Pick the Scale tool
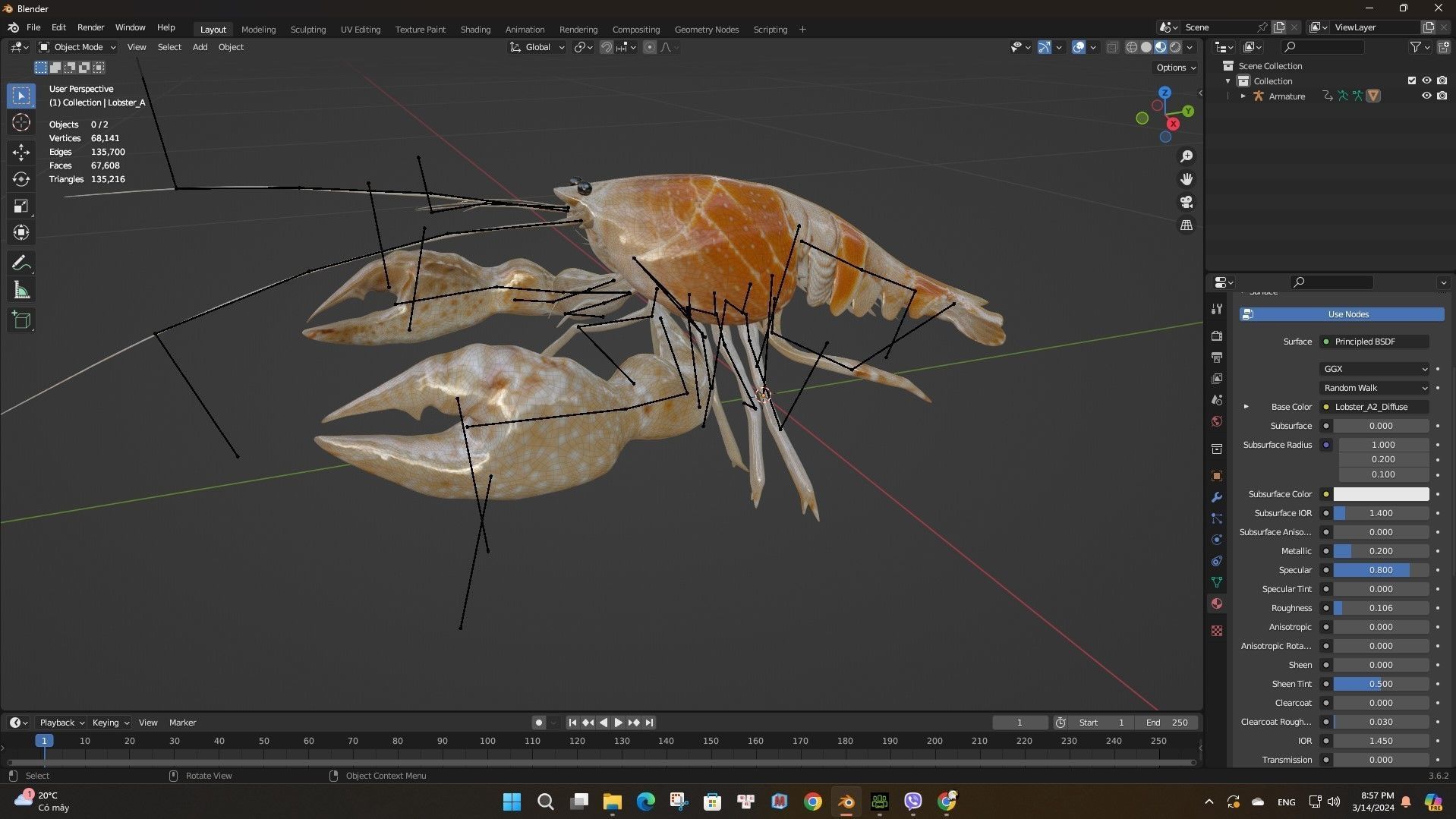This screenshot has height=819, width=1456. click(x=21, y=206)
